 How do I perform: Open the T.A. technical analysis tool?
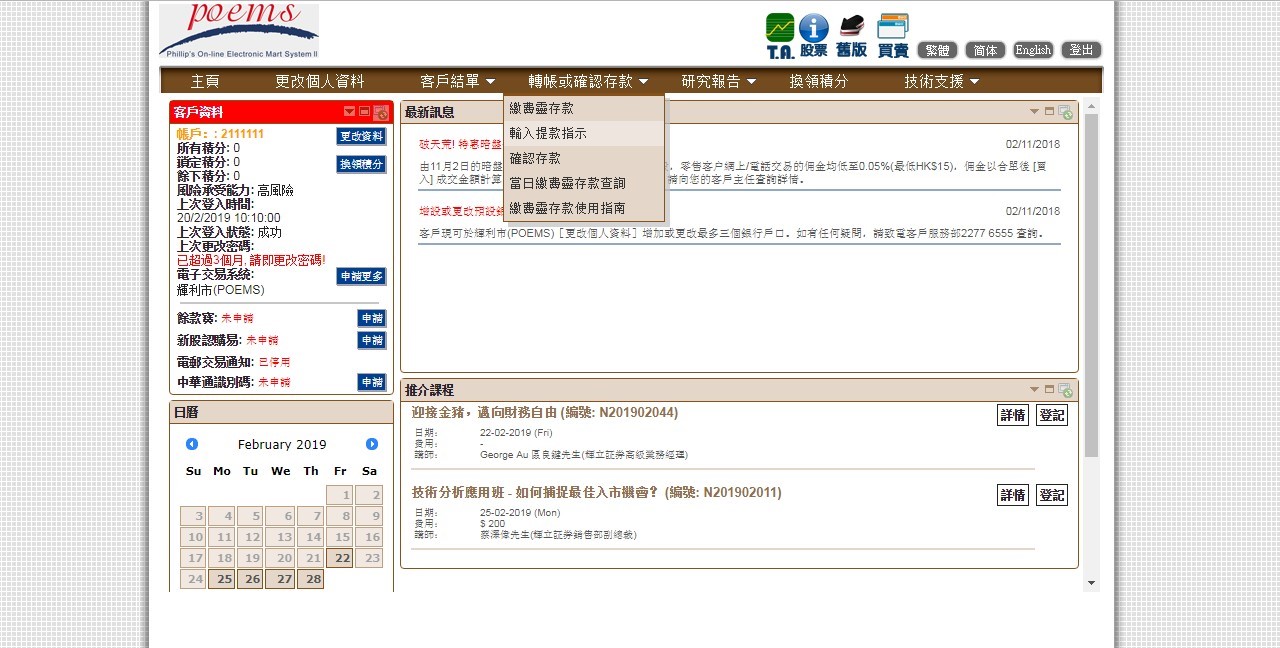779,30
